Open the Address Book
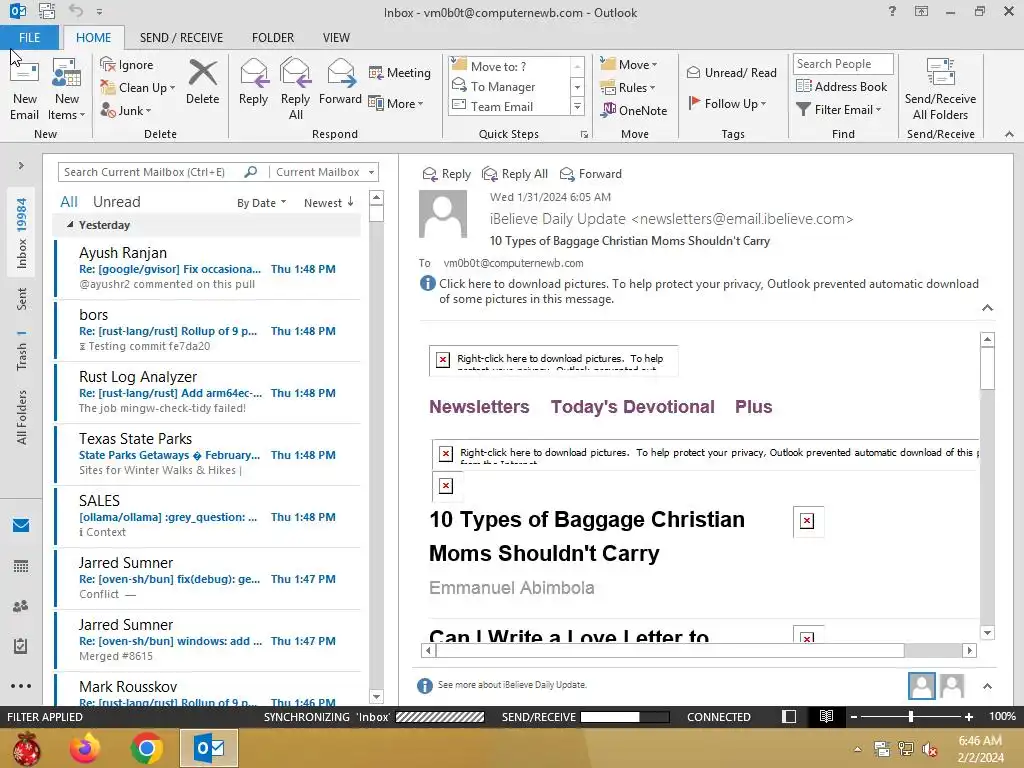 tap(842, 86)
